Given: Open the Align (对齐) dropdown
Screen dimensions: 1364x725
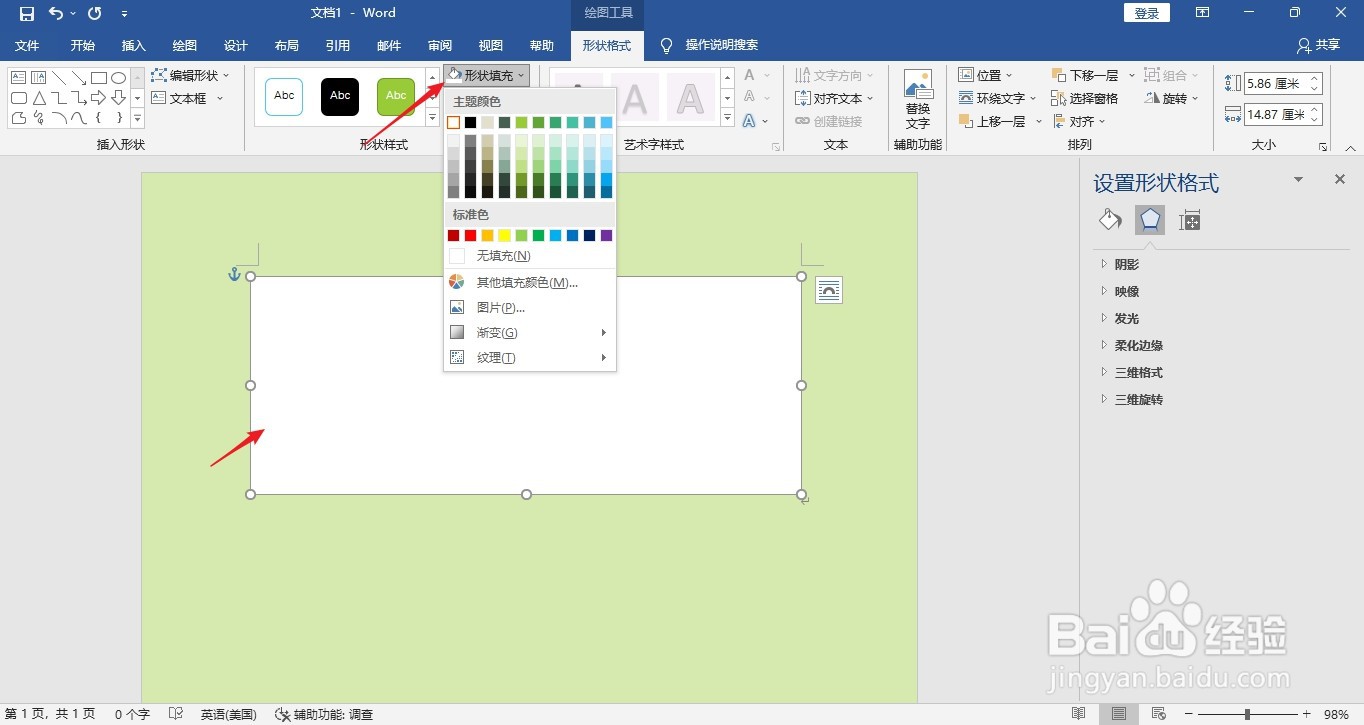Looking at the screenshot, I should click(x=1079, y=121).
